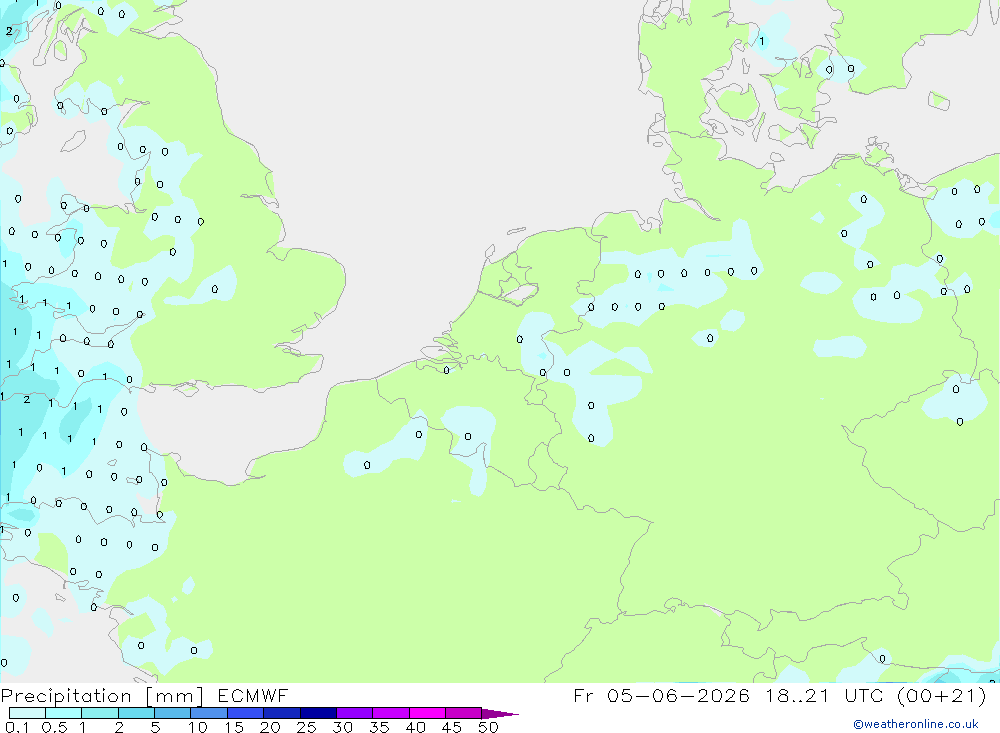Viewport: 1000px width, 733px height.
Task: Click the purple legend arrow tip above 50
Action: 500,714
